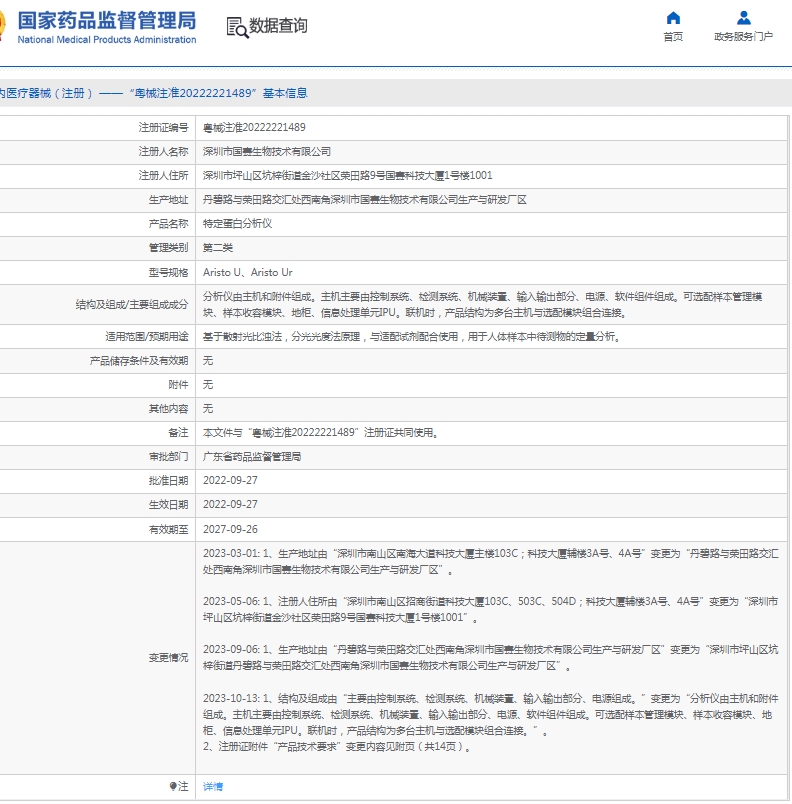Click the 管理类别 row label
The image size is (792, 804).
tap(168, 248)
